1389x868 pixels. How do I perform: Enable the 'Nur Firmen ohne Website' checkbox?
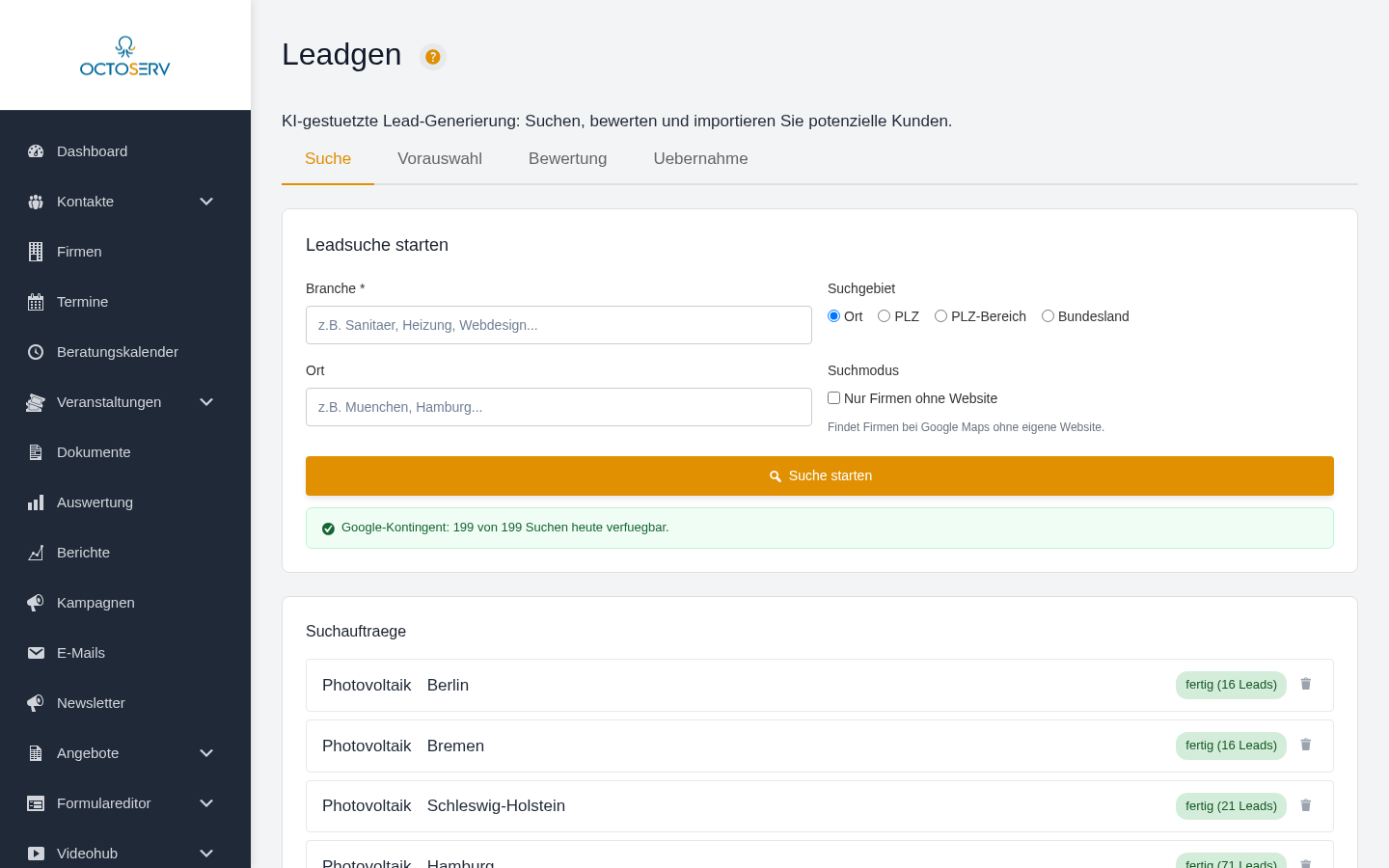click(833, 397)
